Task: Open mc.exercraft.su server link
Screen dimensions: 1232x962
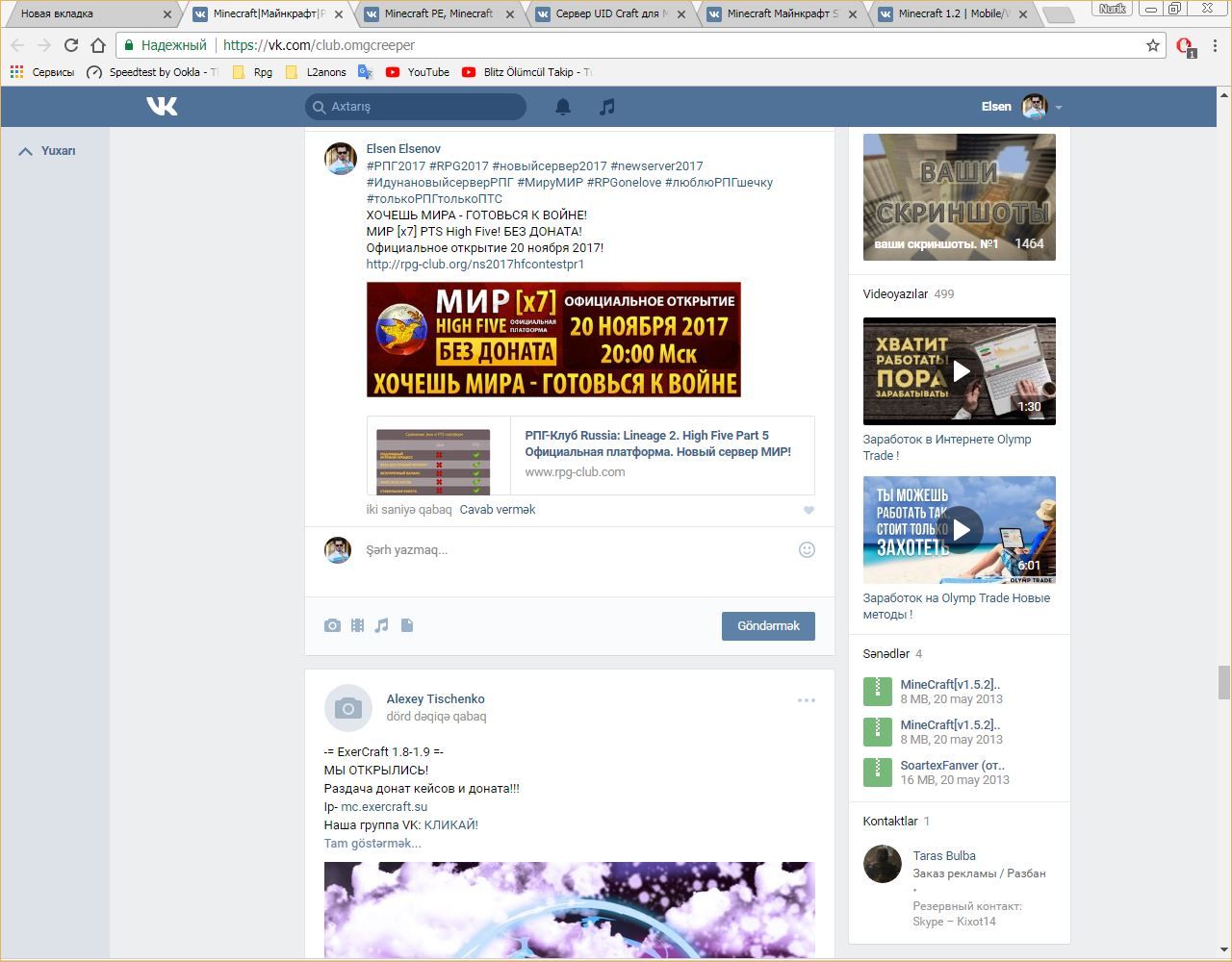Action: [384, 806]
